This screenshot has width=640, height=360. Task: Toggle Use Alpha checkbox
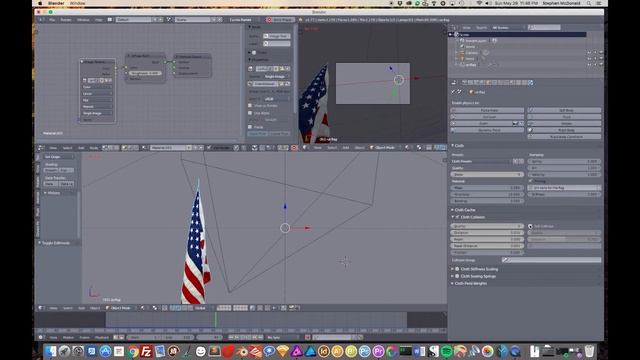click(250, 113)
